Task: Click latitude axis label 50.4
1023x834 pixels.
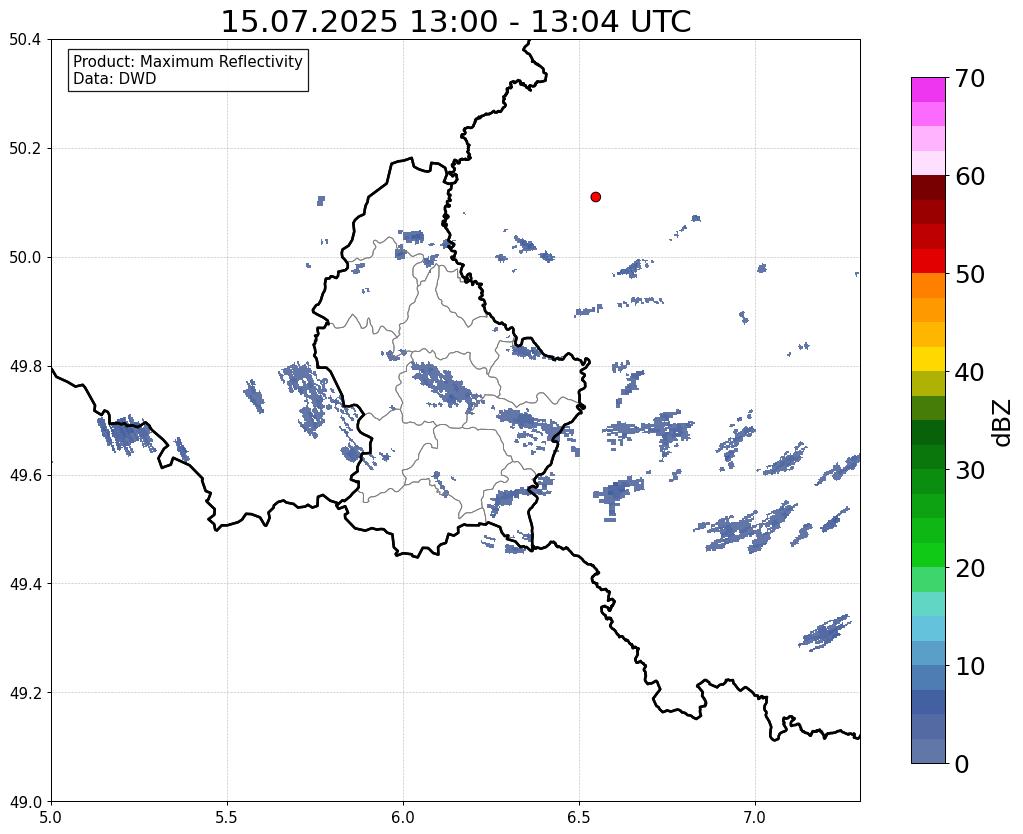Action: pyautogui.click(x=25, y=40)
